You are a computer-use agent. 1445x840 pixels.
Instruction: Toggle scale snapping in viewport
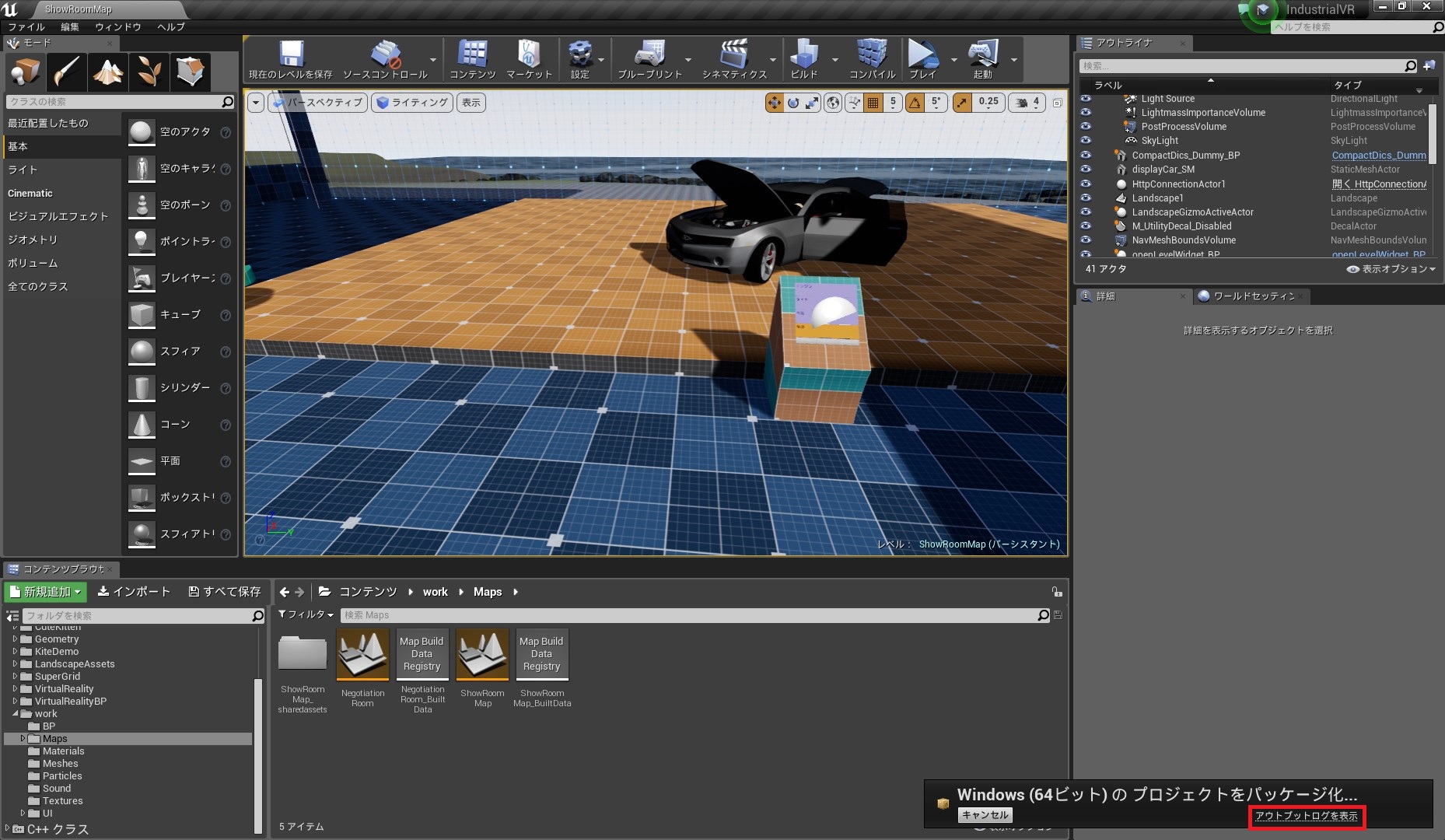[x=962, y=103]
